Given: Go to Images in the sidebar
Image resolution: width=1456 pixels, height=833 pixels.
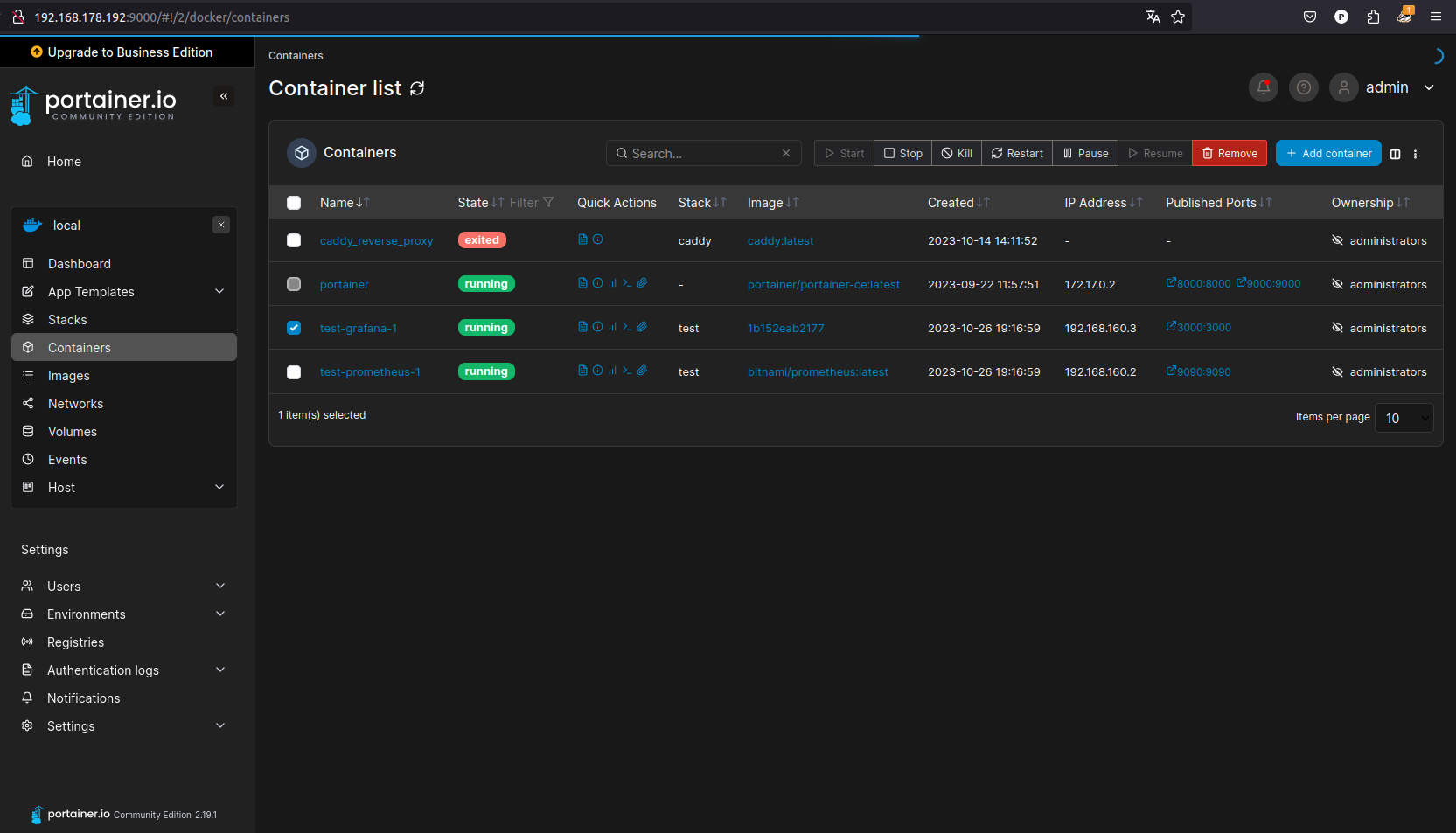Looking at the screenshot, I should (69, 376).
